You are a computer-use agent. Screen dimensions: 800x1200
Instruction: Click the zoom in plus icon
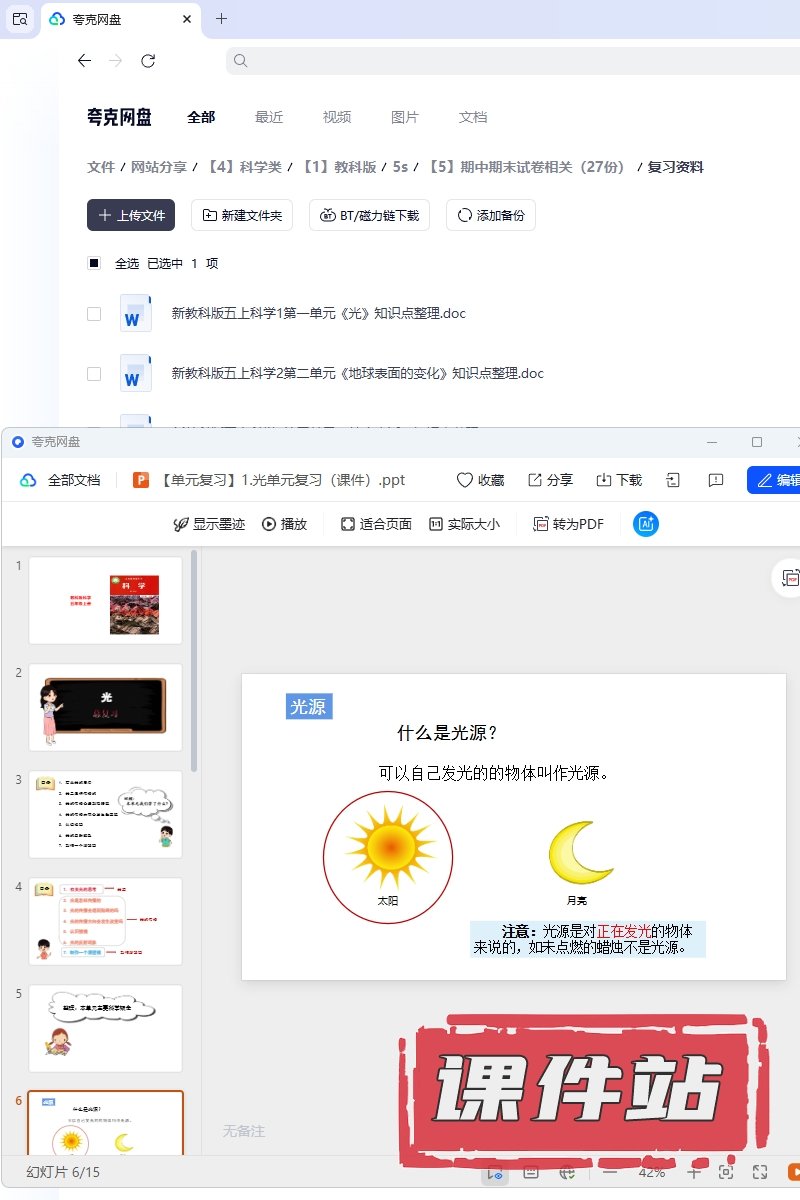coord(694,1172)
